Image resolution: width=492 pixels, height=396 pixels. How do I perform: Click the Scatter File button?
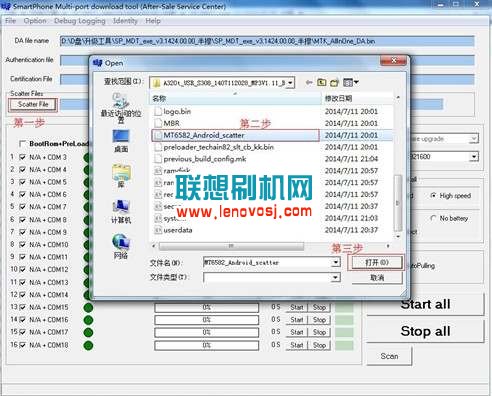point(33,105)
